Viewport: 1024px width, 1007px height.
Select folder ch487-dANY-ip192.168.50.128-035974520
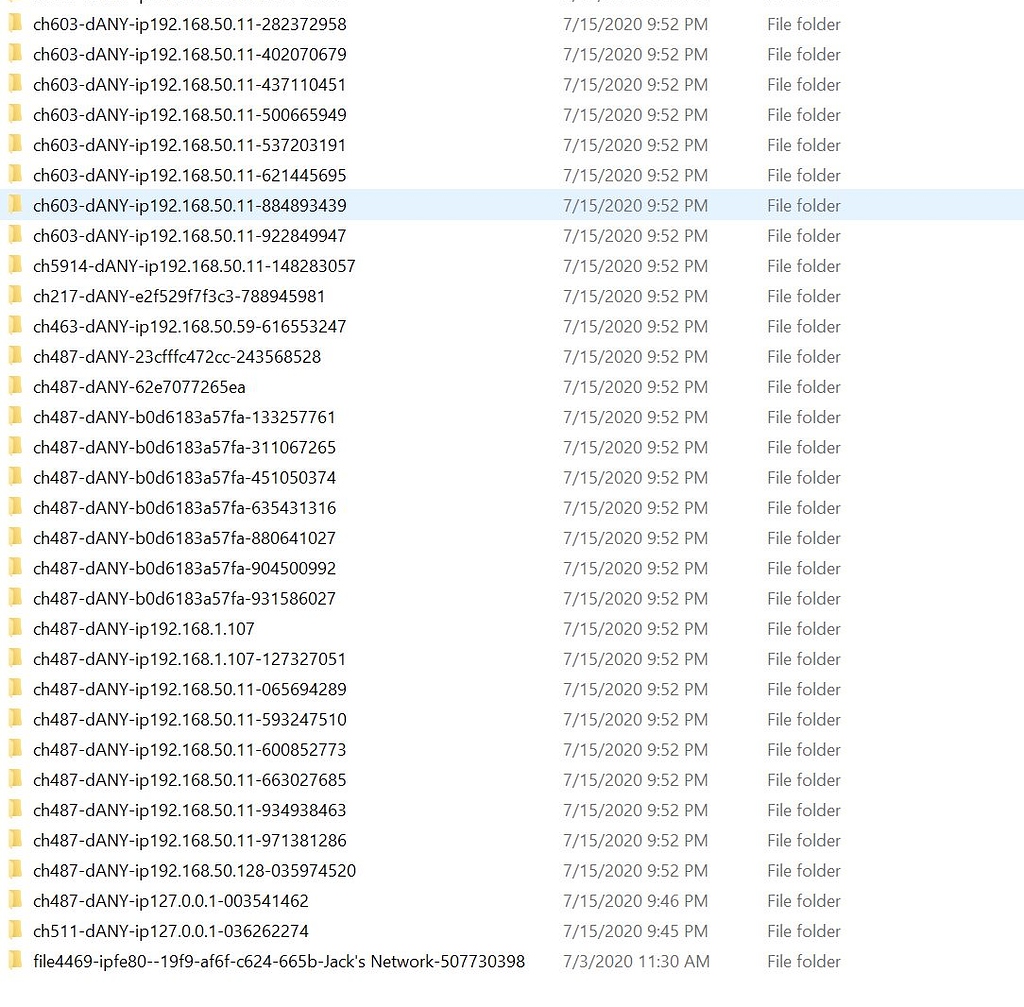point(190,870)
